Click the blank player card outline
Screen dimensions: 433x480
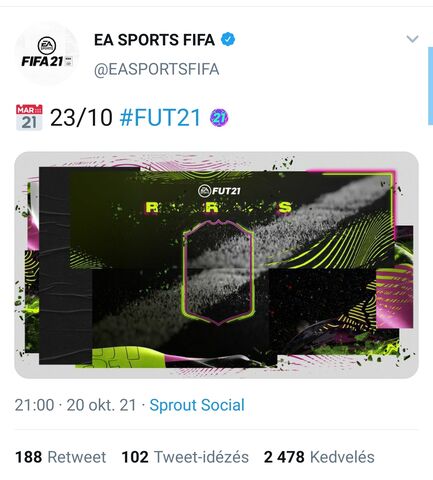click(219, 272)
